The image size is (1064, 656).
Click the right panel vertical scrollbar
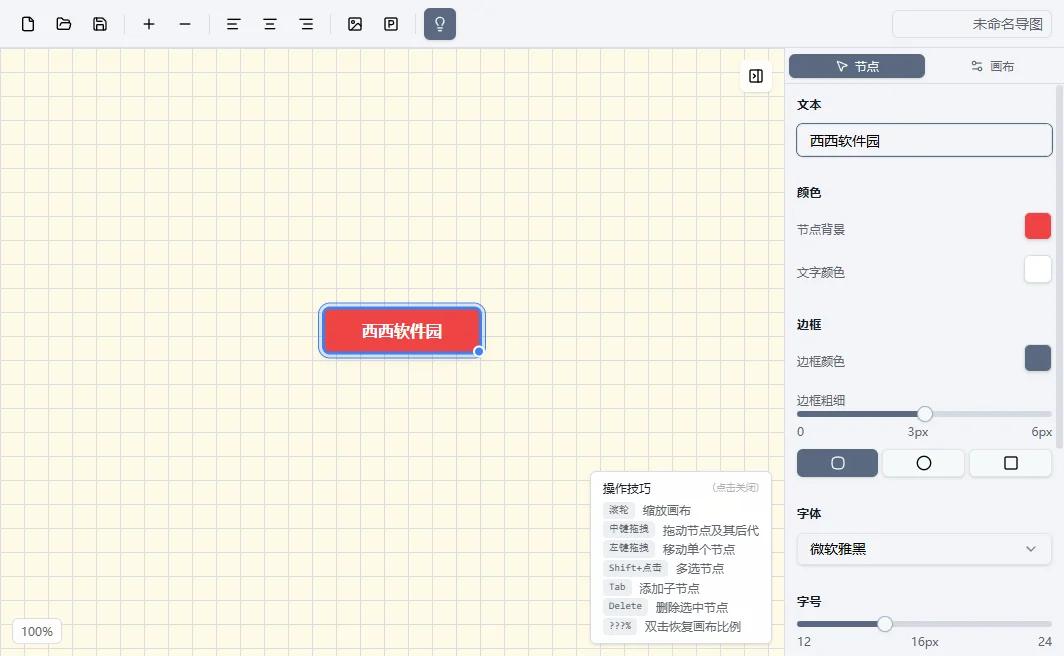(x=1059, y=267)
